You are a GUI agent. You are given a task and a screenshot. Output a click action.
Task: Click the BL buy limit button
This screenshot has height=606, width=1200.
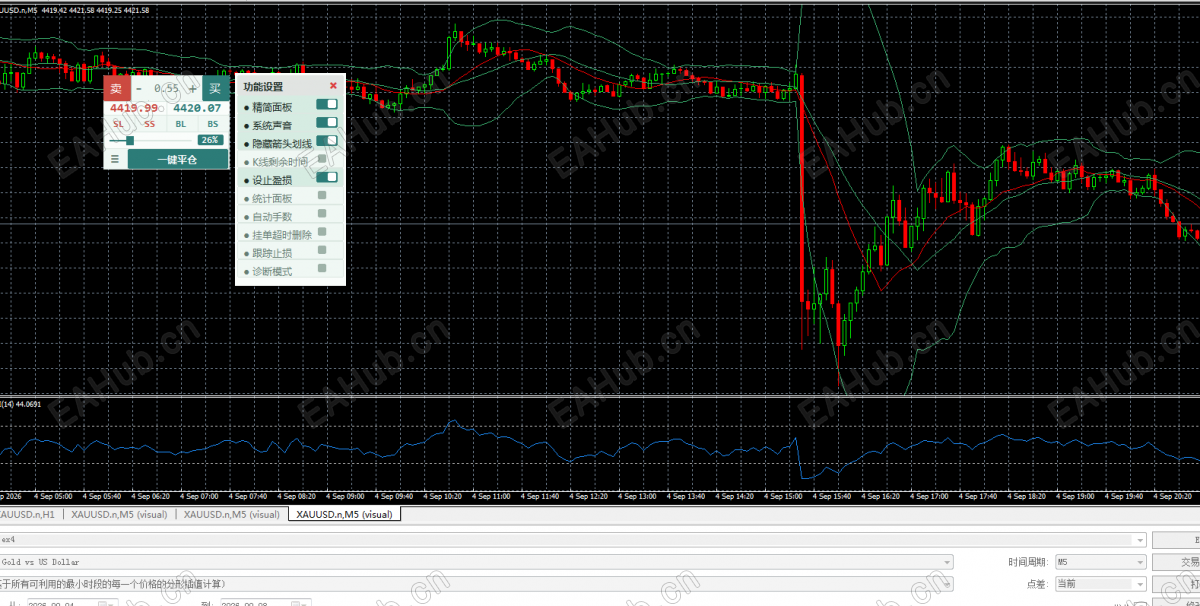pyautogui.click(x=181, y=124)
